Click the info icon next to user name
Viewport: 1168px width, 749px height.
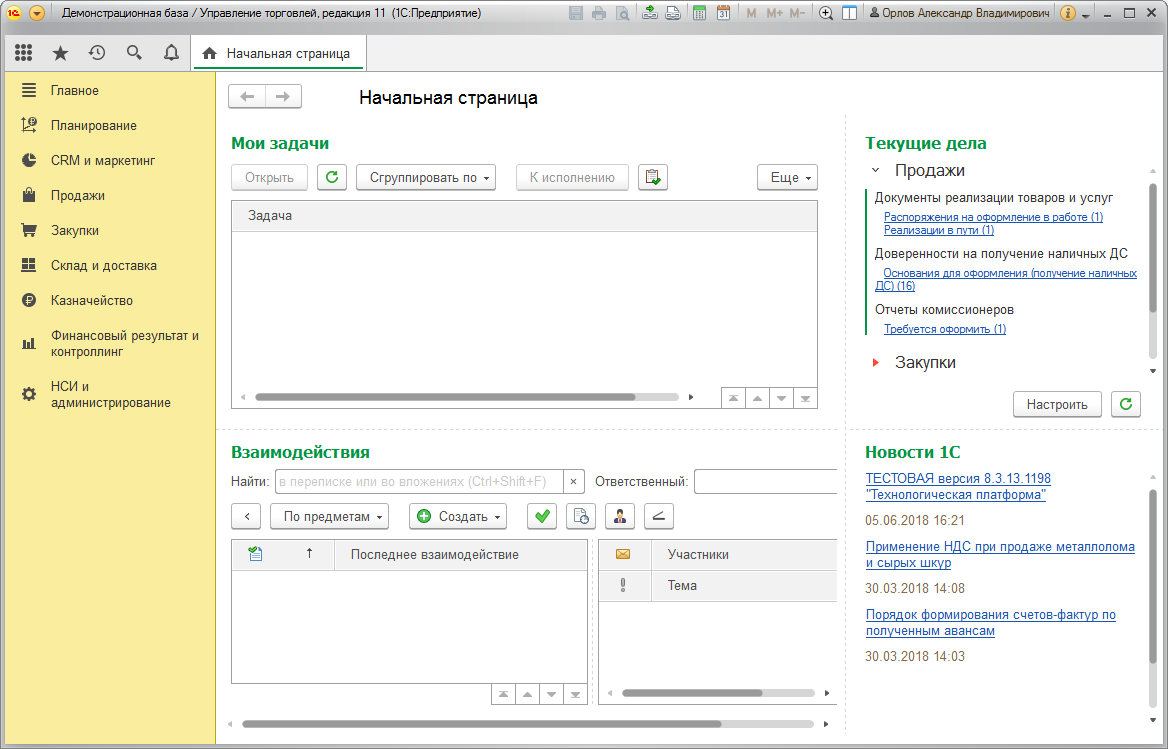pos(1067,13)
